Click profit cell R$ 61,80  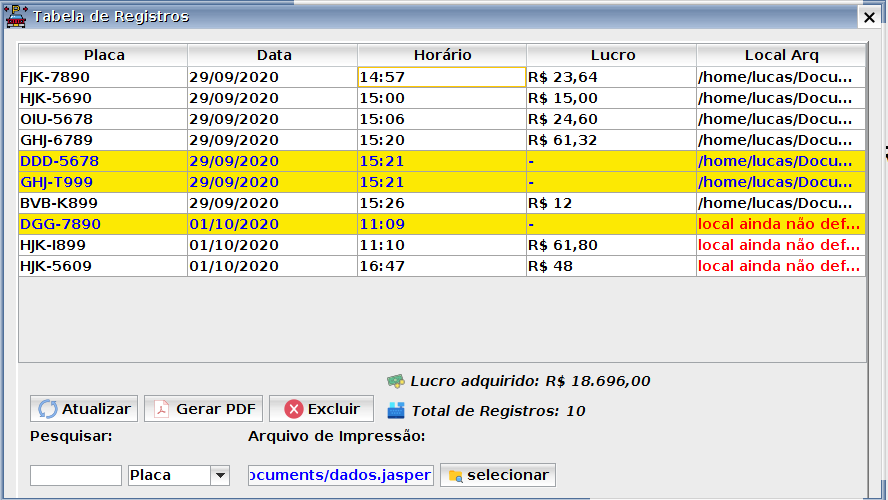(x=611, y=245)
